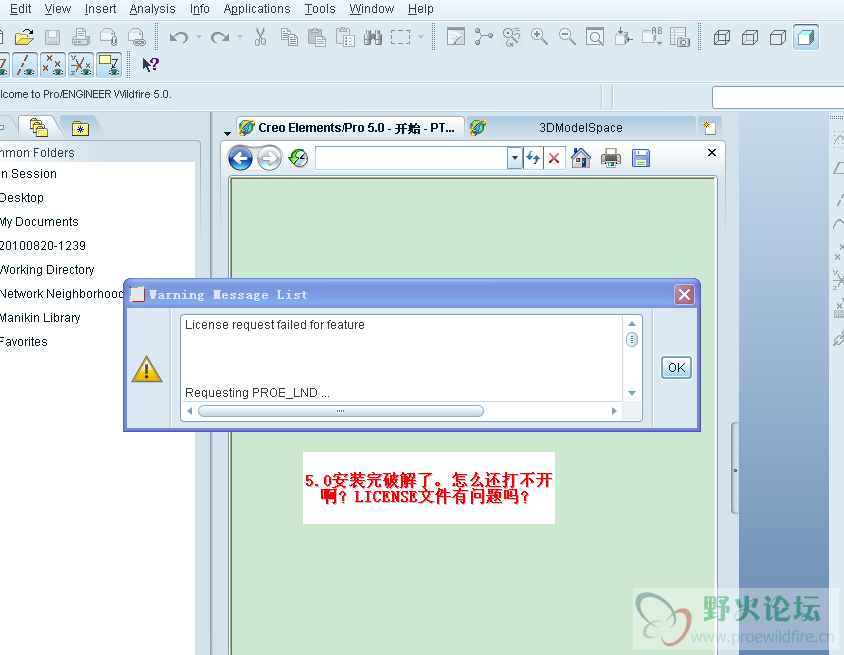Open the Tools menu
Viewport: 844px width, 655px height.
coord(320,9)
